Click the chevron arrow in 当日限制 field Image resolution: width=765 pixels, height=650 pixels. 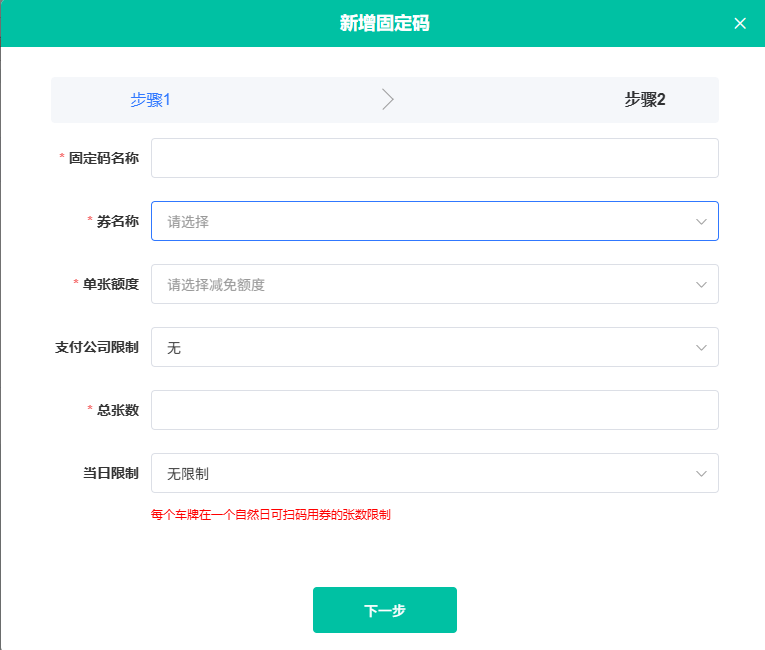pos(701,473)
